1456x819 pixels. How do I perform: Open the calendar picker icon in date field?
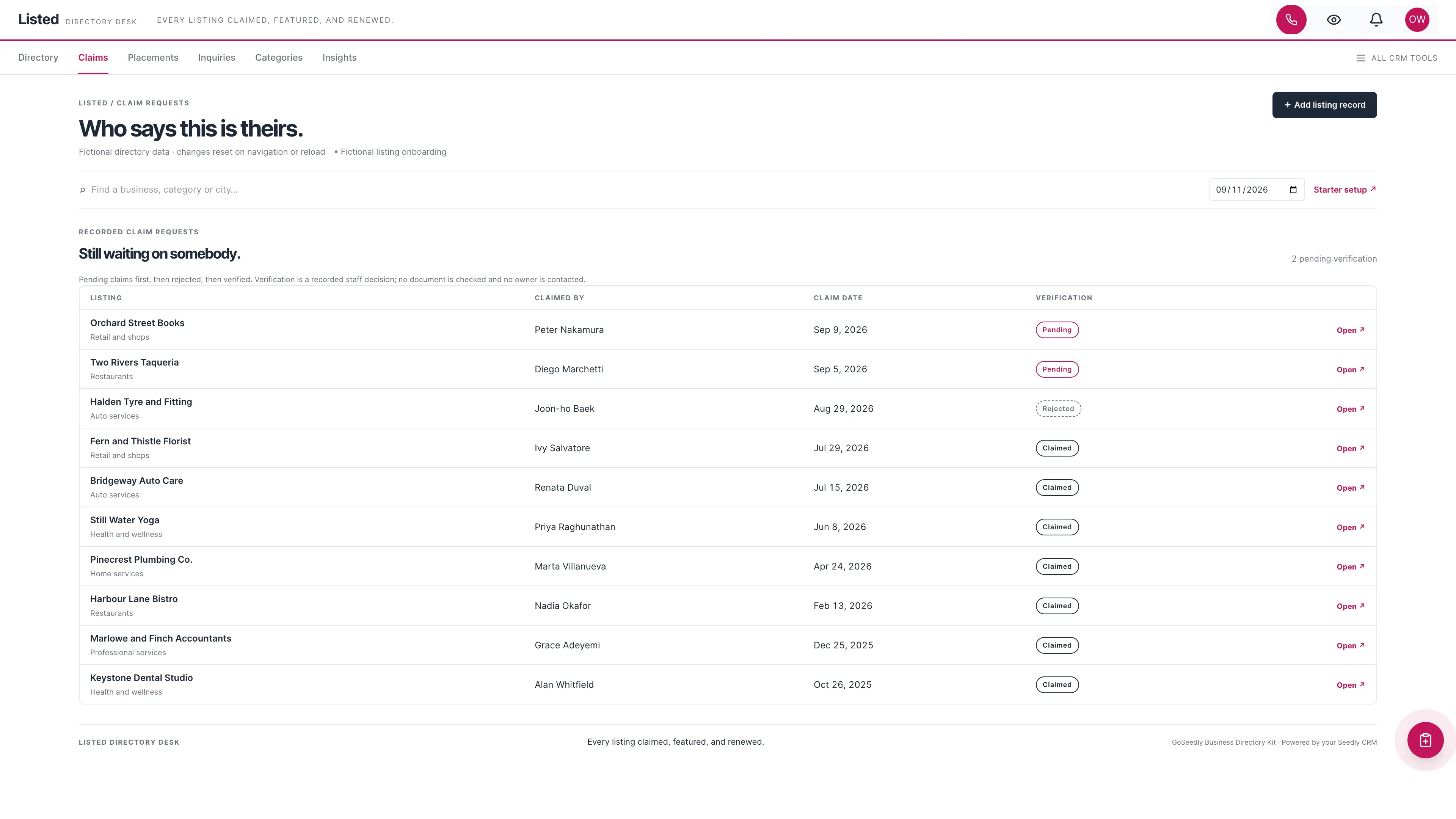click(1293, 190)
